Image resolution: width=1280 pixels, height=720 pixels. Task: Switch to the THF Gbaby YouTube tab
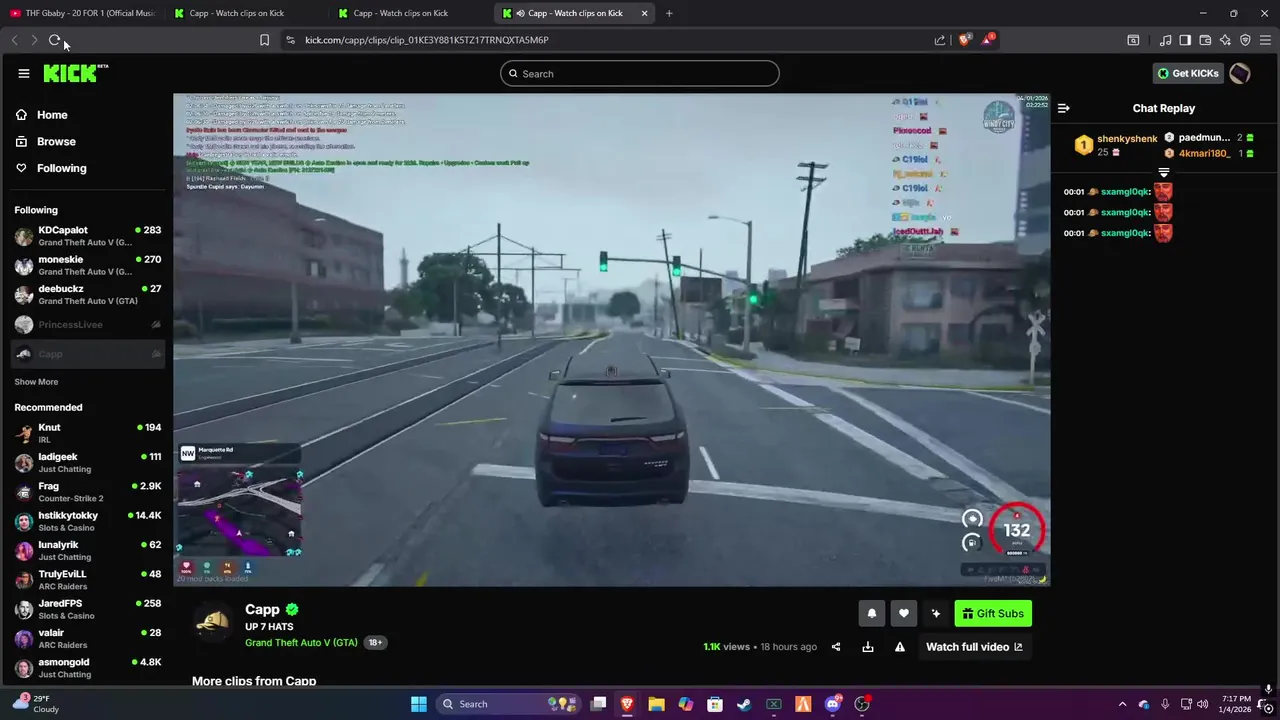click(83, 13)
